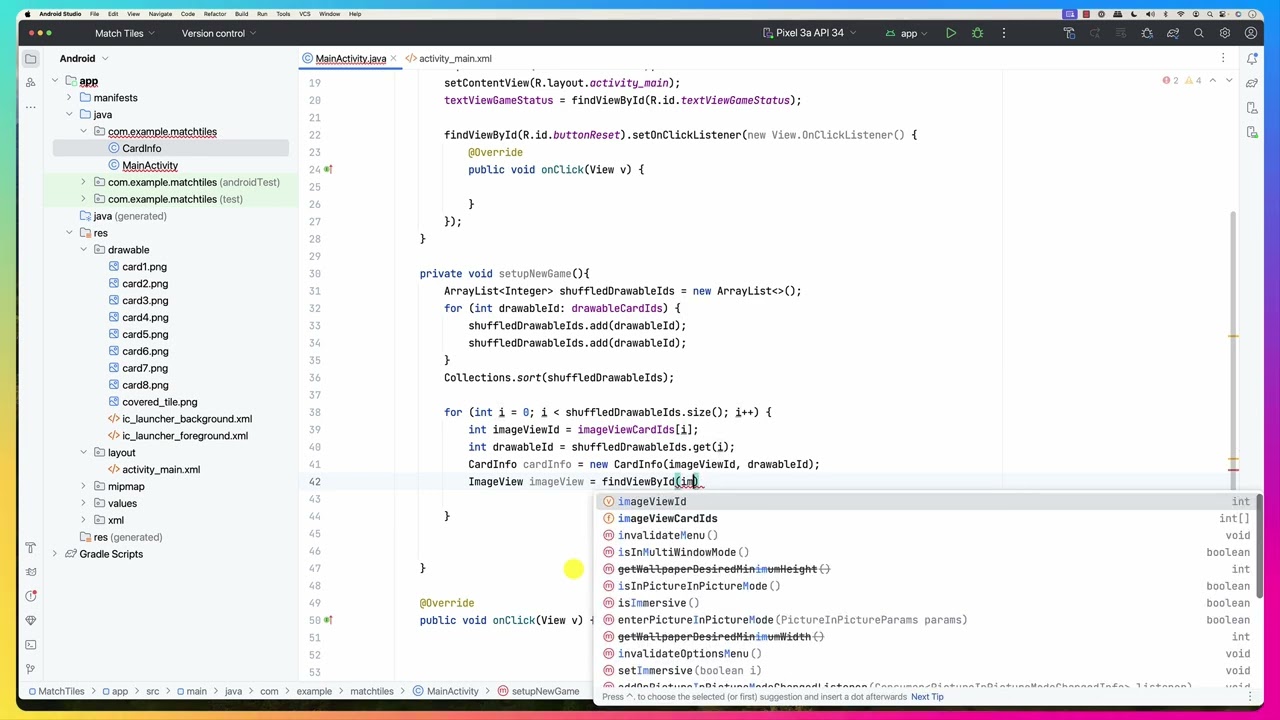Open the App Quality Insights gem icon
Image resolution: width=1280 pixels, height=720 pixels.
pos(31,620)
